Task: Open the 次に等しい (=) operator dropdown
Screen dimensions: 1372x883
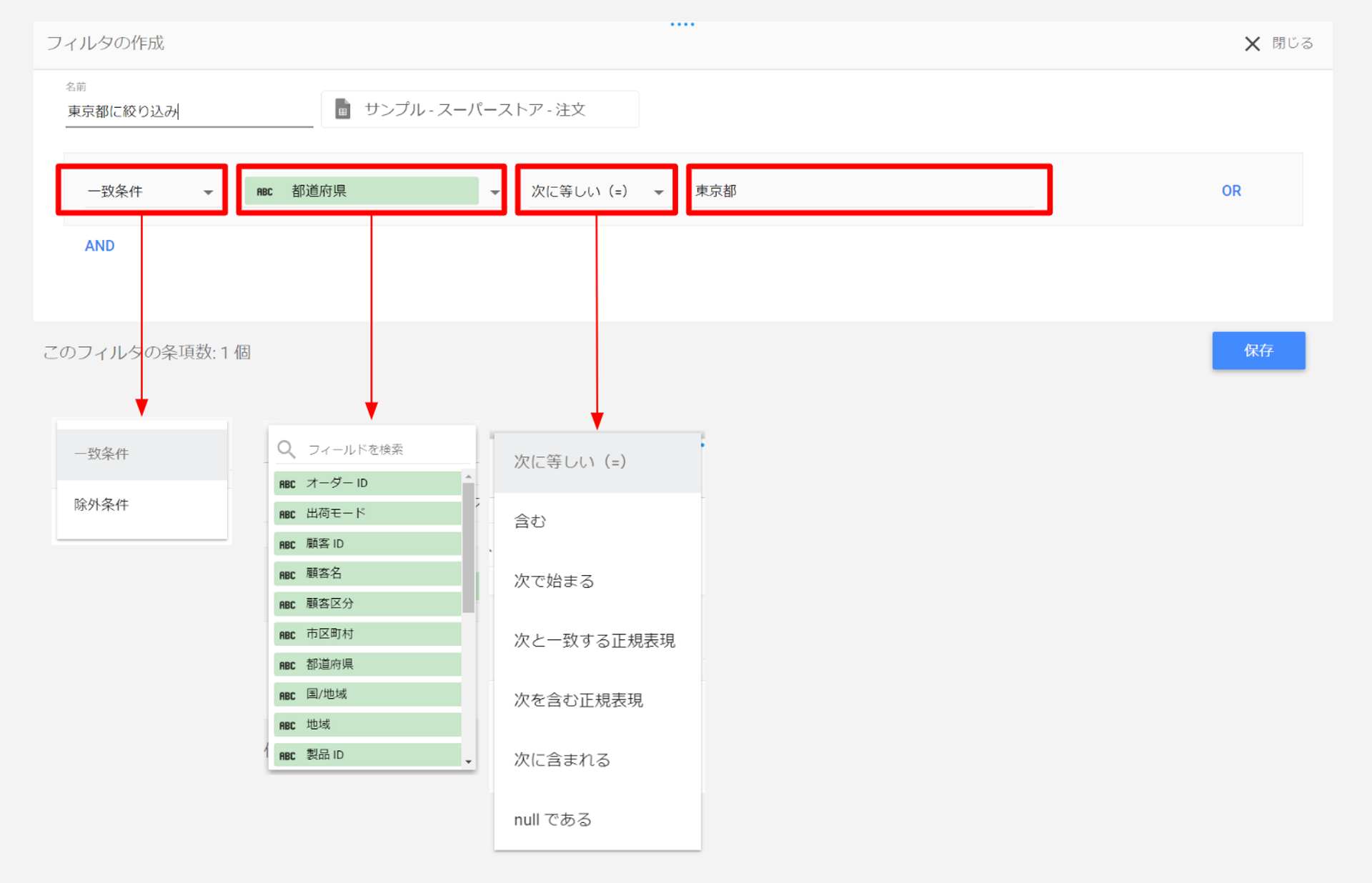Action: click(597, 191)
